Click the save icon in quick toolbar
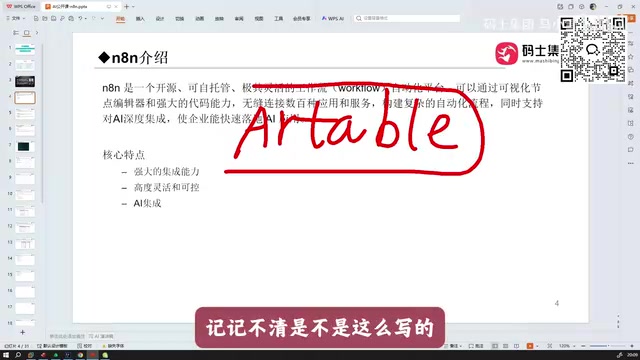 click(53, 18)
